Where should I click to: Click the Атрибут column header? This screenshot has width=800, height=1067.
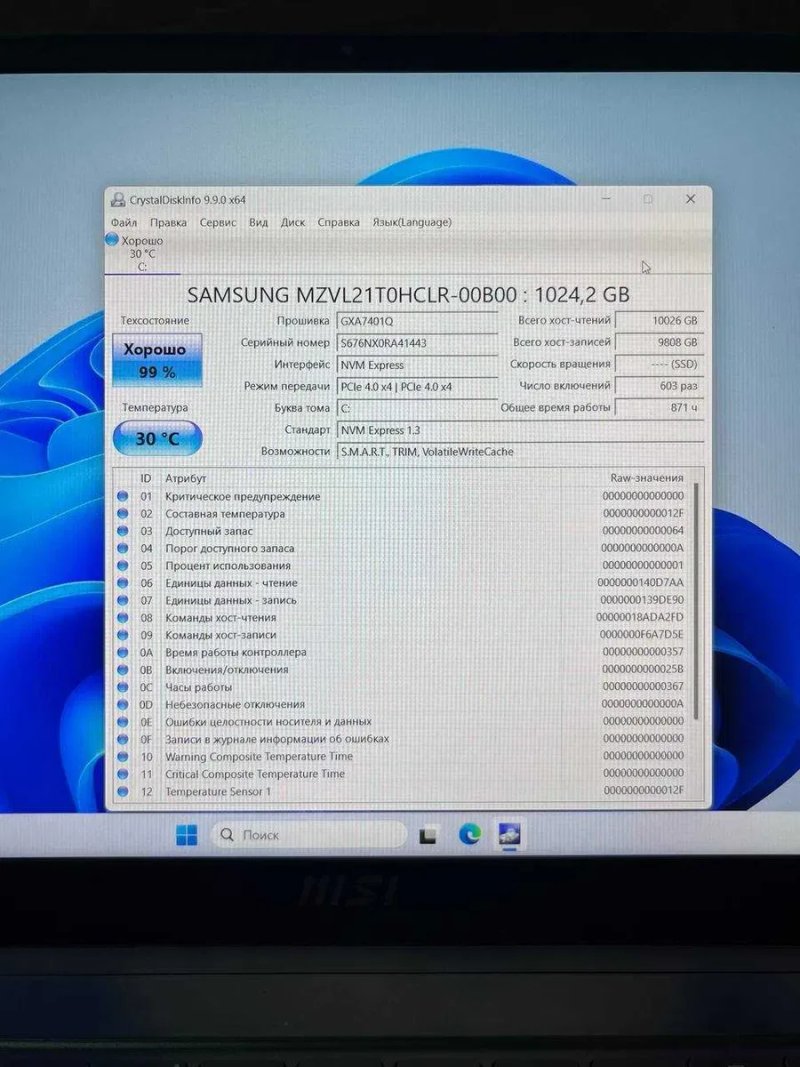pyautogui.click(x=186, y=478)
